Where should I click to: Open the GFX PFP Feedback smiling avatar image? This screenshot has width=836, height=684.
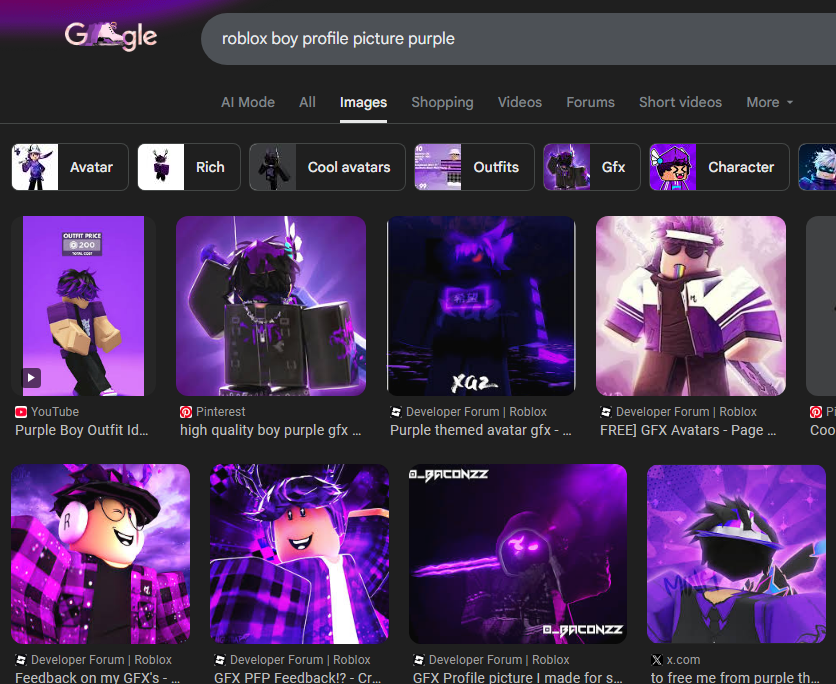tap(299, 554)
